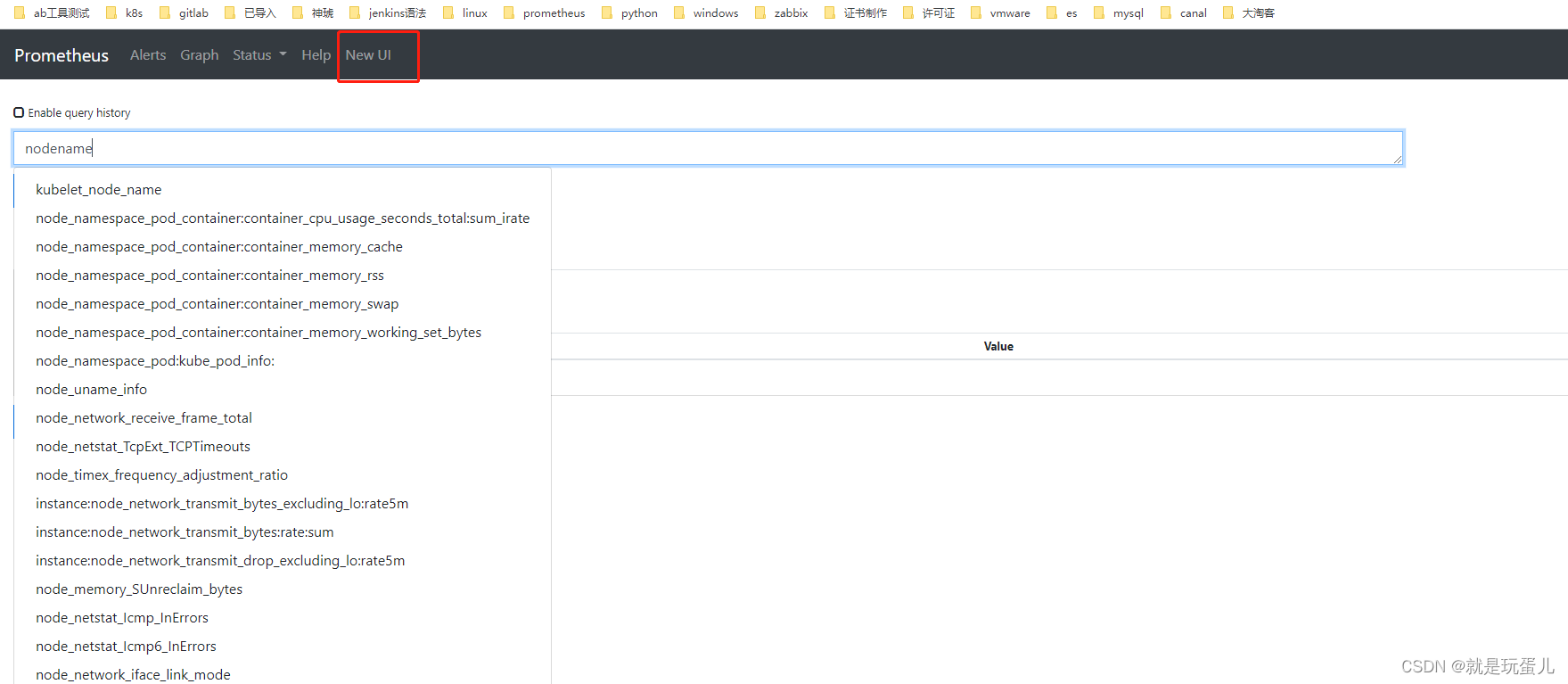
Task: Open the jenkins语法 bookmark folder
Action: 388,12
